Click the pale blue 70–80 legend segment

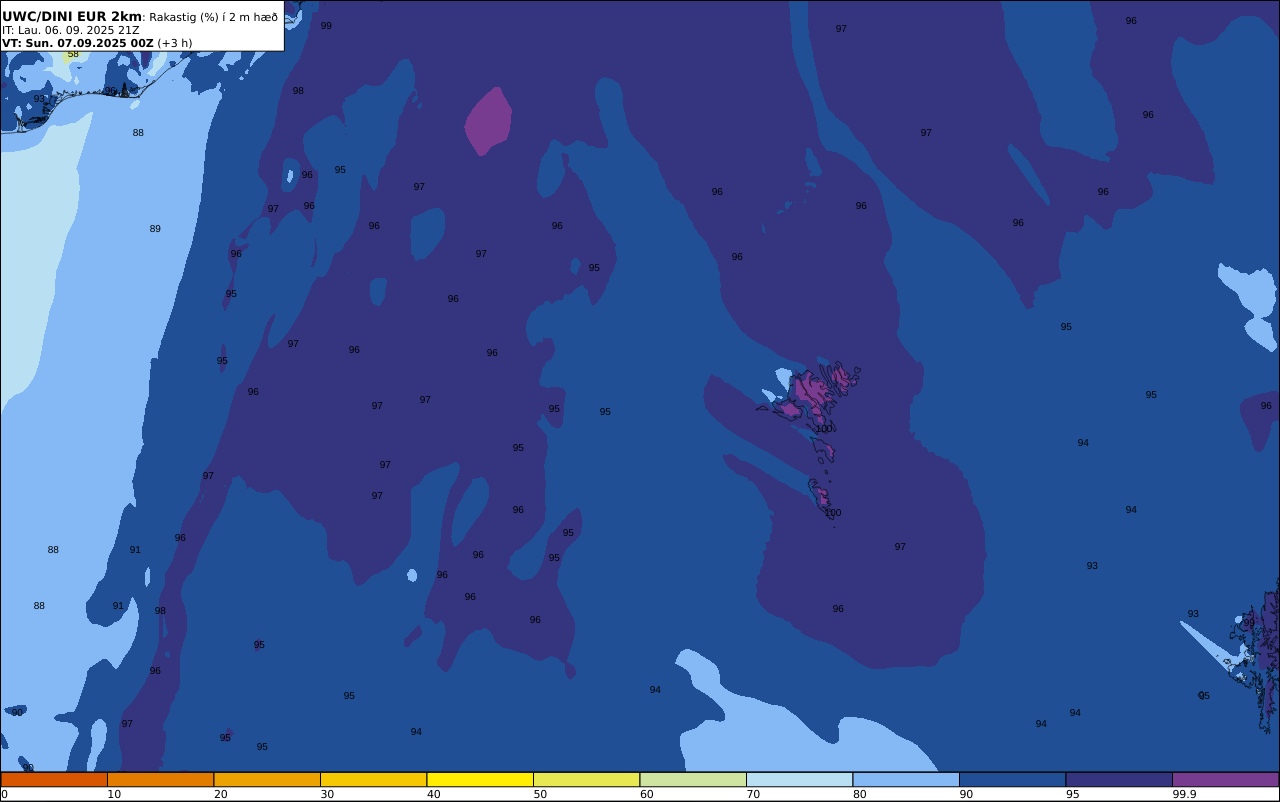[799, 779]
